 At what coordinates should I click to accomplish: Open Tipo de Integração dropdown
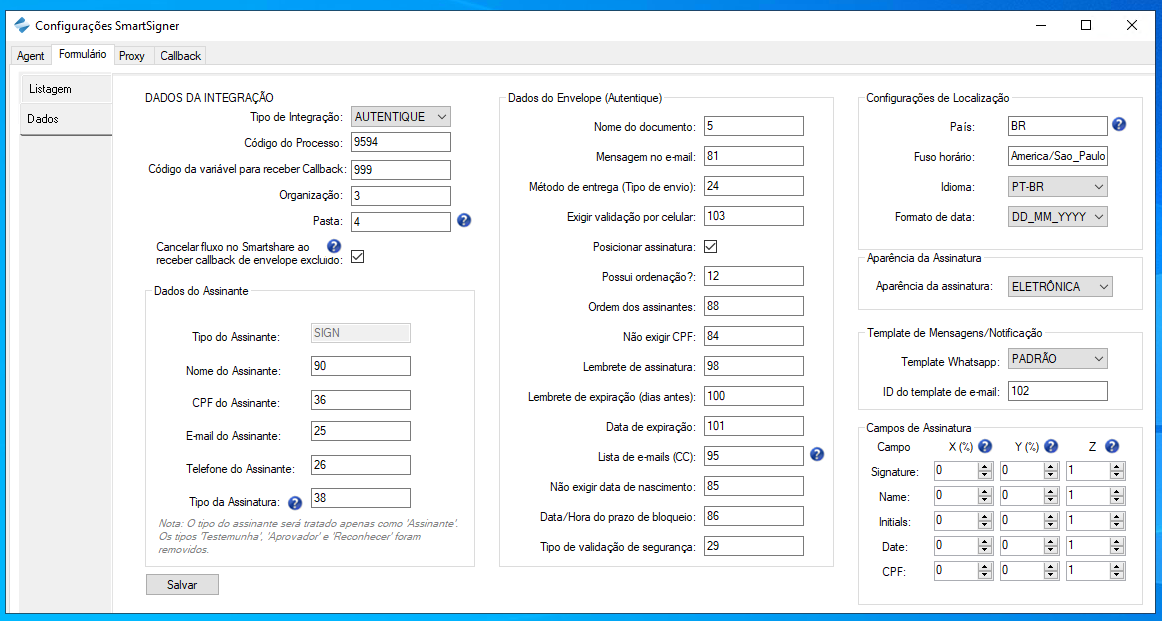click(x=400, y=116)
